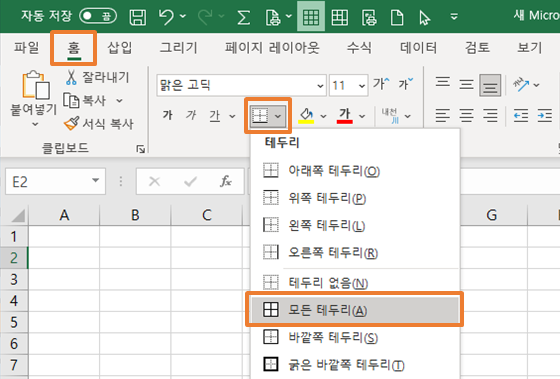Toggle the AutoSave switch
This screenshot has height=379, width=560.
pos(98,16)
